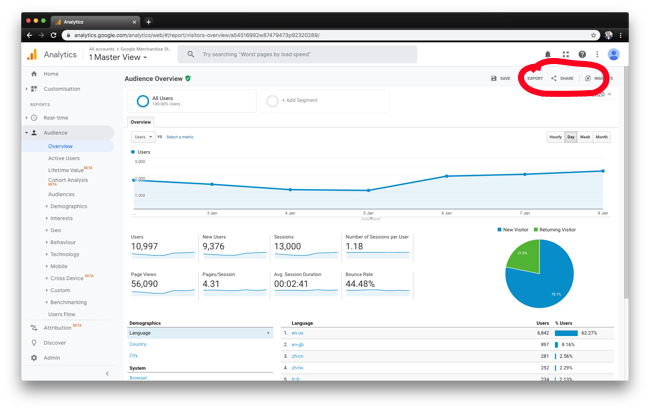Image resolution: width=650 pixels, height=410 pixels.
Task: Click the zh-cn language link
Action: [x=297, y=357]
